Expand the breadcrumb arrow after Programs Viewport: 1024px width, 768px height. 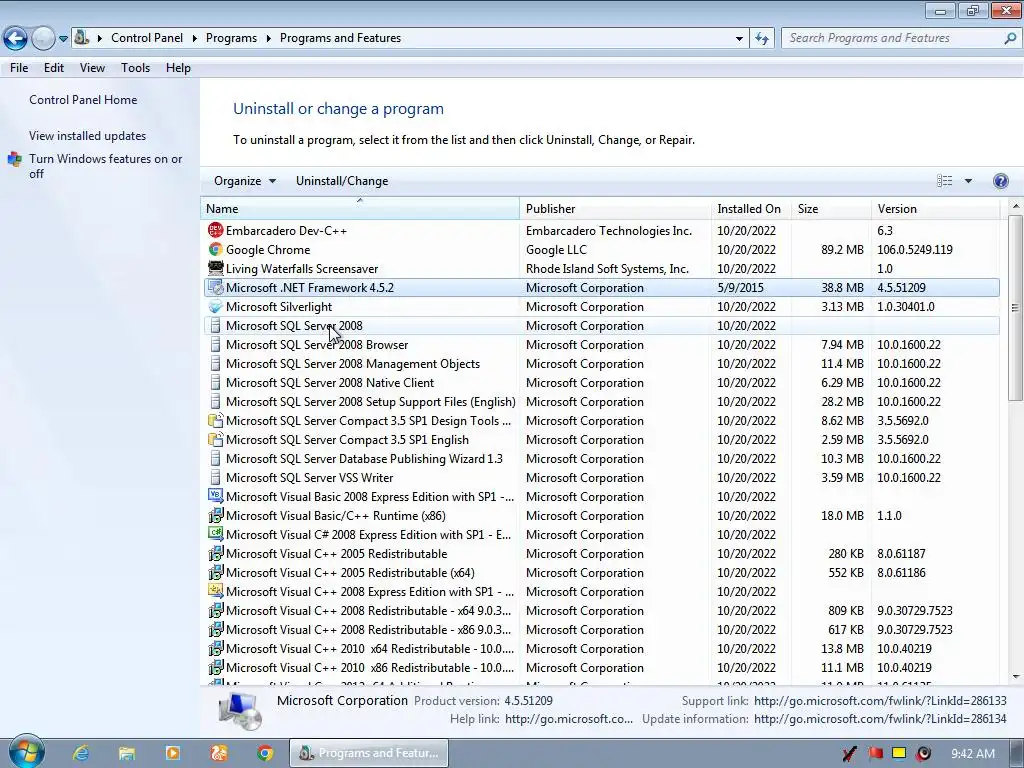click(268, 38)
